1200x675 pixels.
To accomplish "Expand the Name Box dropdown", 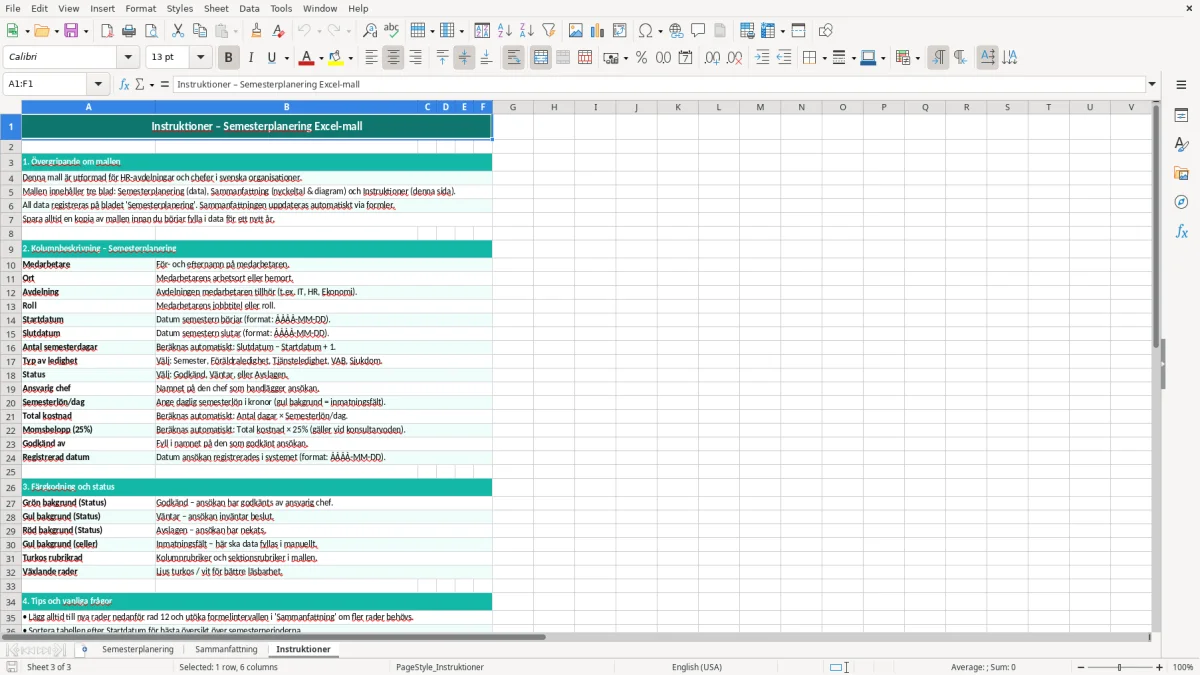I will point(98,84).
